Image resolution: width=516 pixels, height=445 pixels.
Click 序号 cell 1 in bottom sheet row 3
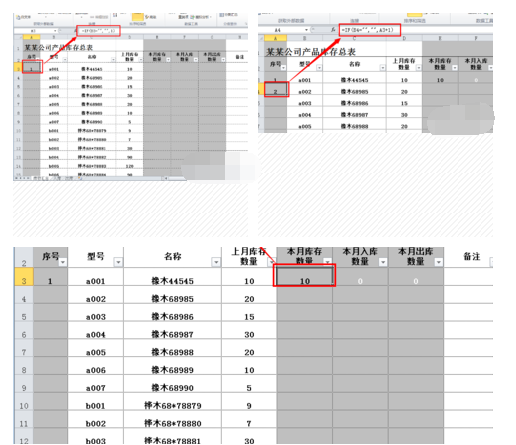[50, 277]
